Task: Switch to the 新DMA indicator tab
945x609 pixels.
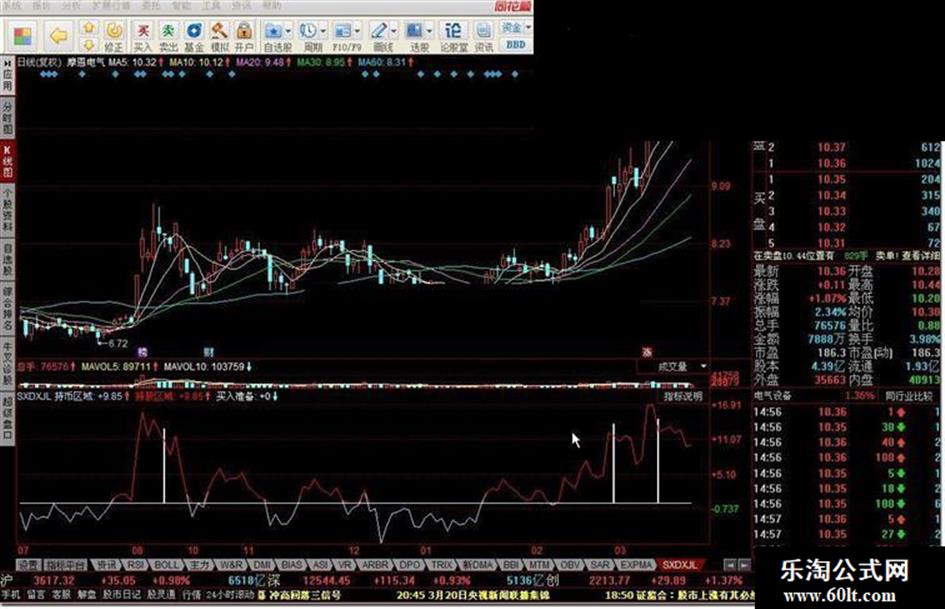Action: tap(479, 565)
